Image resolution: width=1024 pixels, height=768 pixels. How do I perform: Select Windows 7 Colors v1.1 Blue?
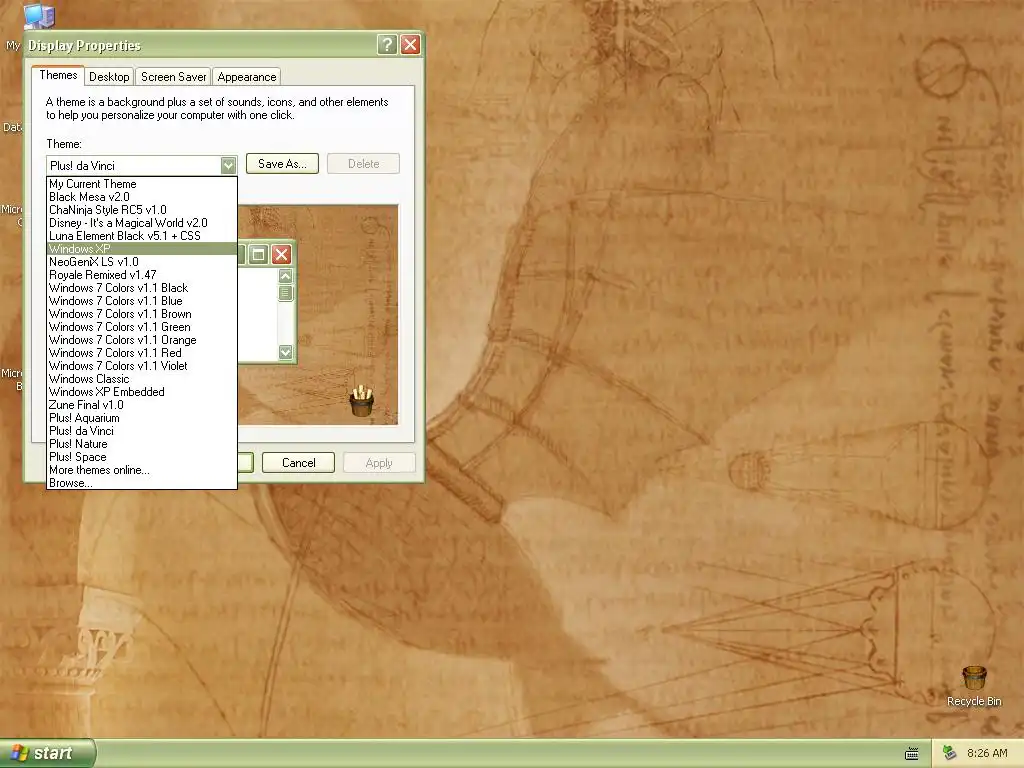point(142,301)
